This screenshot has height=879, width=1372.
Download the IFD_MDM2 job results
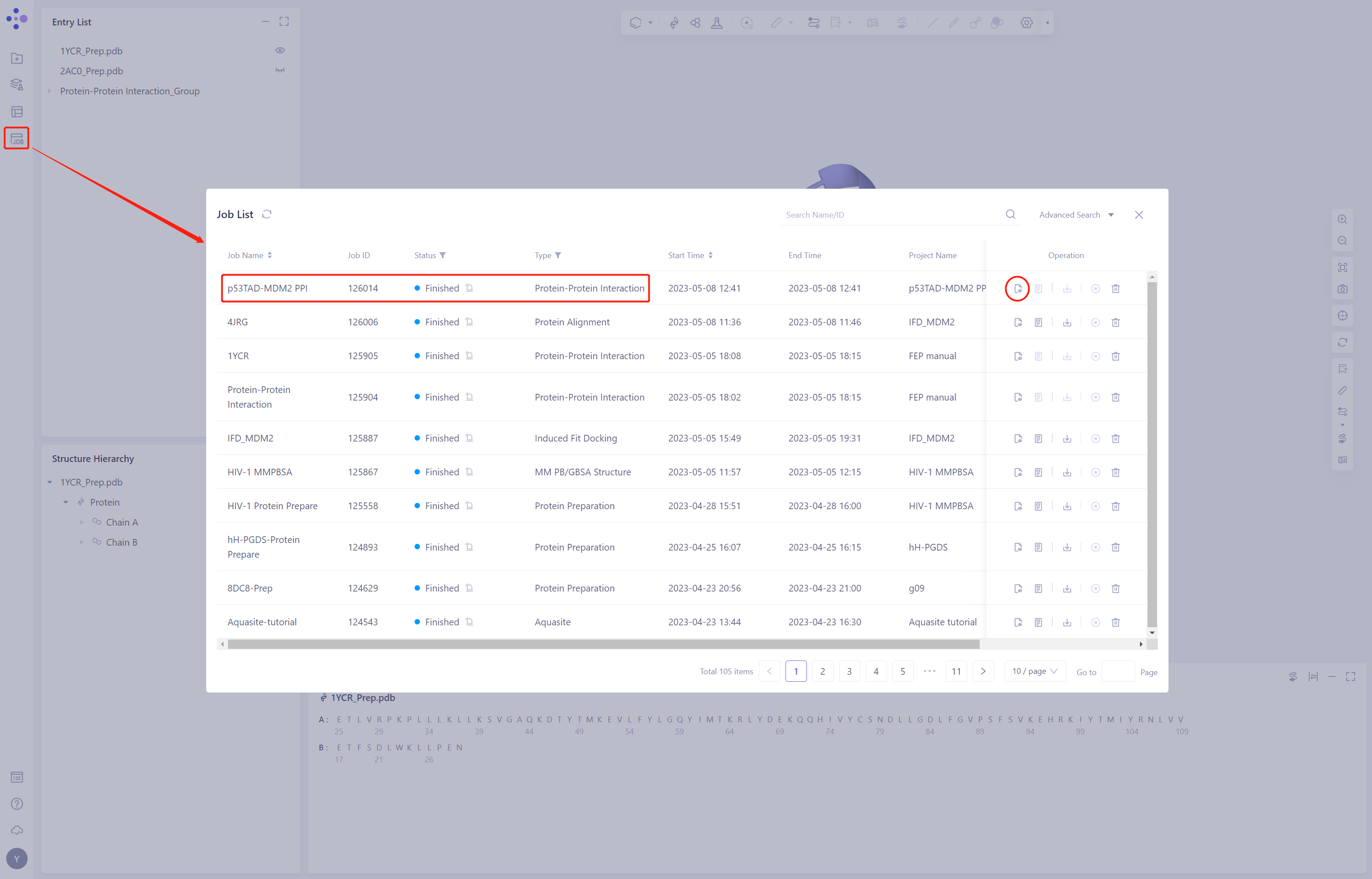(1067, 438)
